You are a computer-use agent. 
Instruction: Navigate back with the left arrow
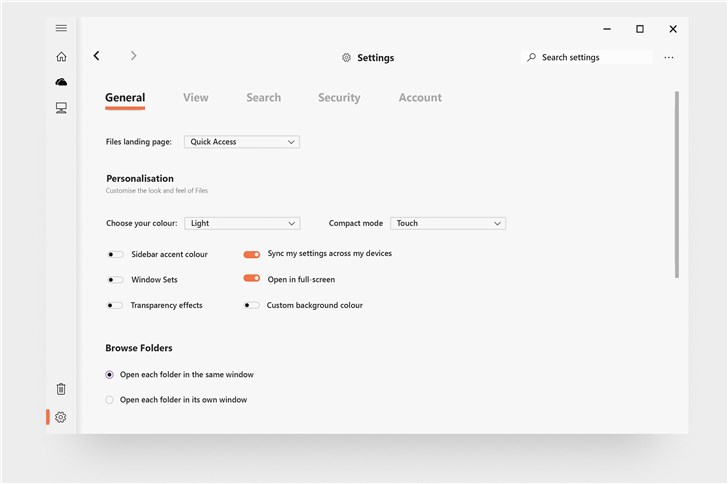pyautogui.click(x=97, y=56)
